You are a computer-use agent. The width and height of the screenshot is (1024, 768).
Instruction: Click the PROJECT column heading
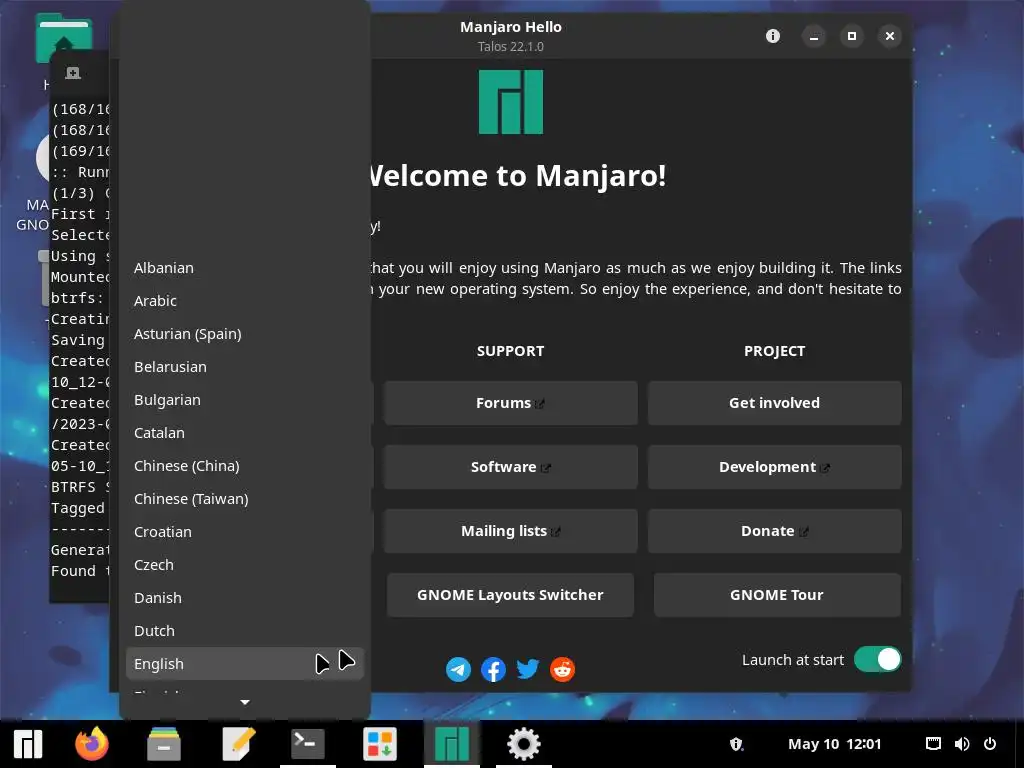(x=775, y=351)
